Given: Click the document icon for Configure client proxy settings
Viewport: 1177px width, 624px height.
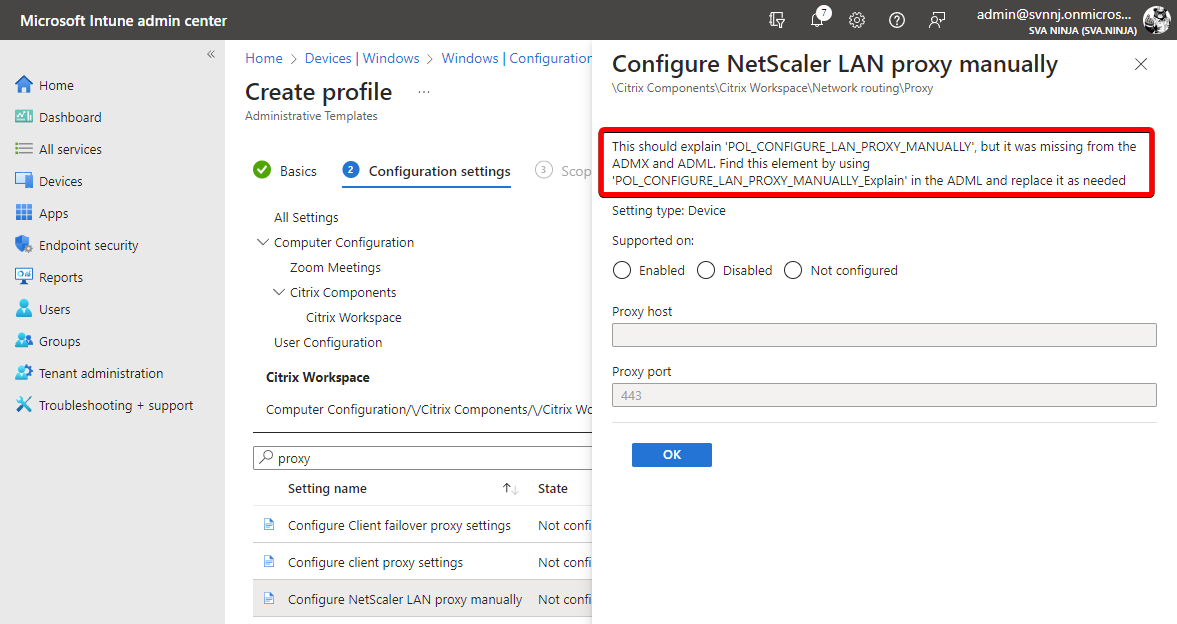Looking at the screenshot, I should tap(269, 562).
